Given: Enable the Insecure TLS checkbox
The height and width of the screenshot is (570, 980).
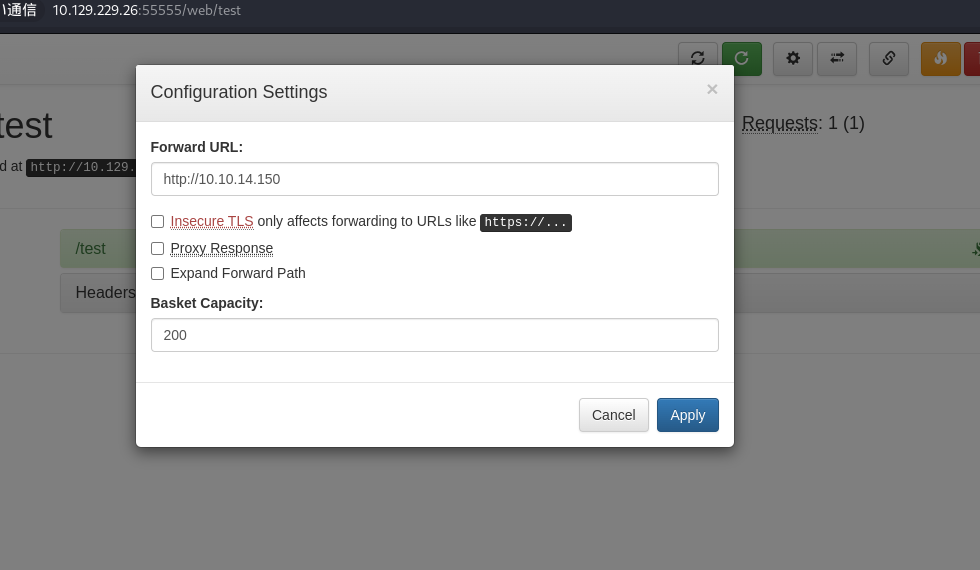Looking at the screenshot, I should point(158,221).
